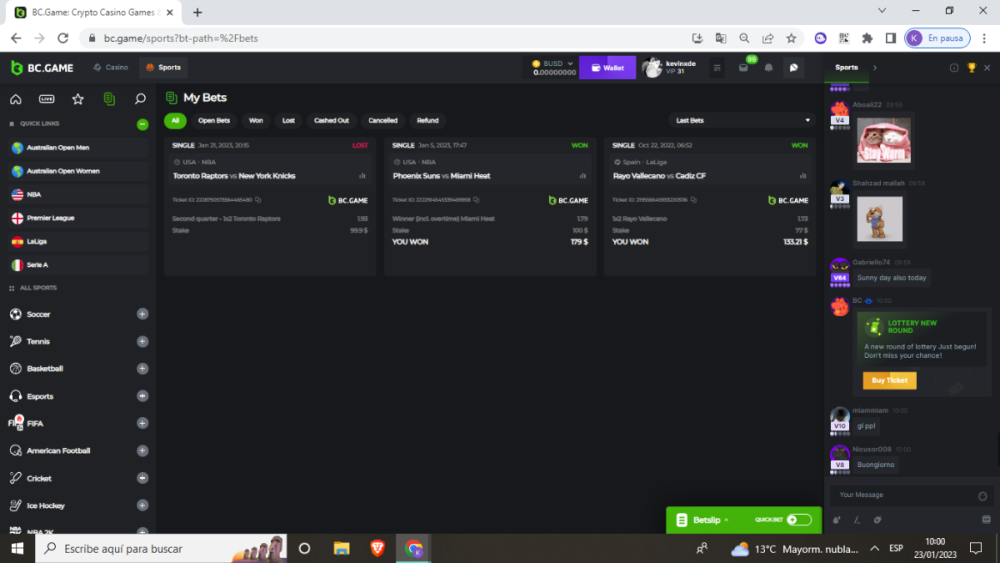Viewport: 1000px width, 563px height.
Task: Collapse the Quick Links section
Action: (142, 124)
